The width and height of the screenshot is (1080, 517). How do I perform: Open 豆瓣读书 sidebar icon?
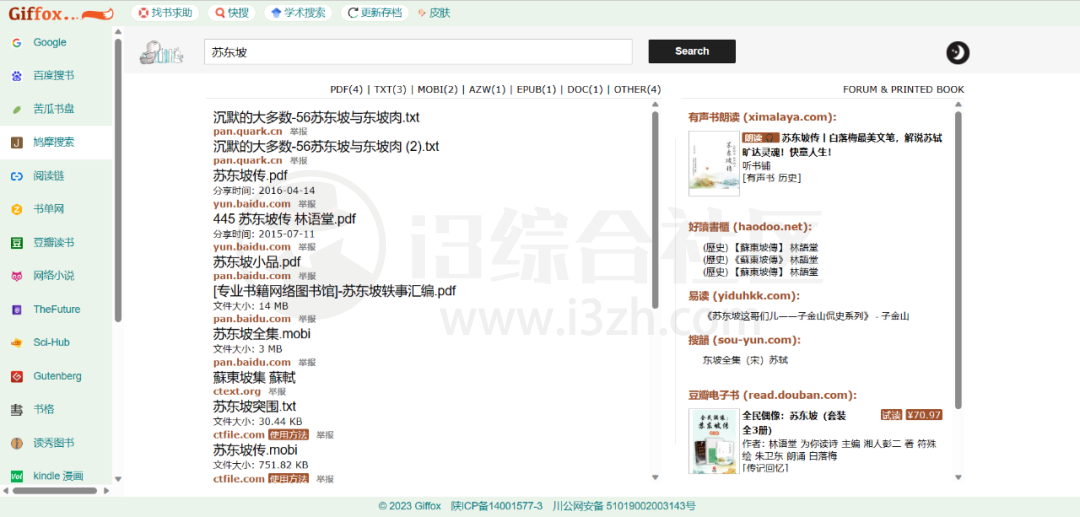click(x=17, y=242)
